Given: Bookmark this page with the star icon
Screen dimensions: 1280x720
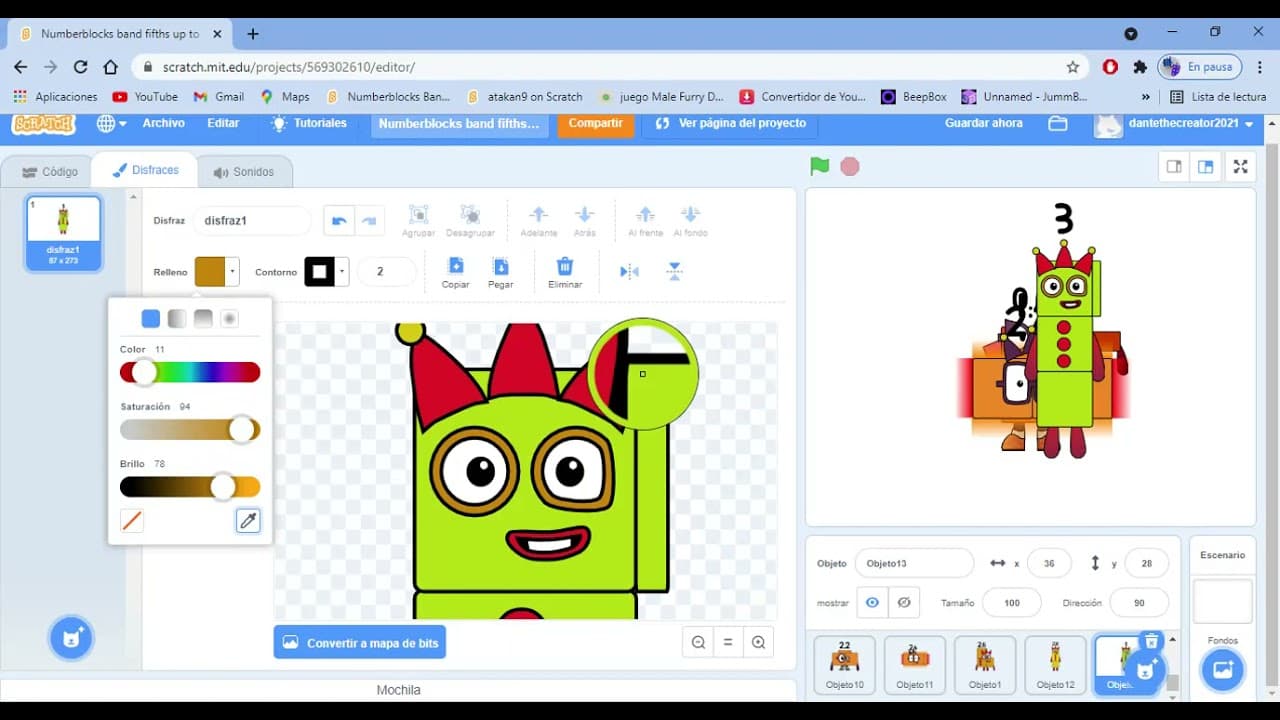Looking at the screenshot, I should click(x=1073, y=67).
